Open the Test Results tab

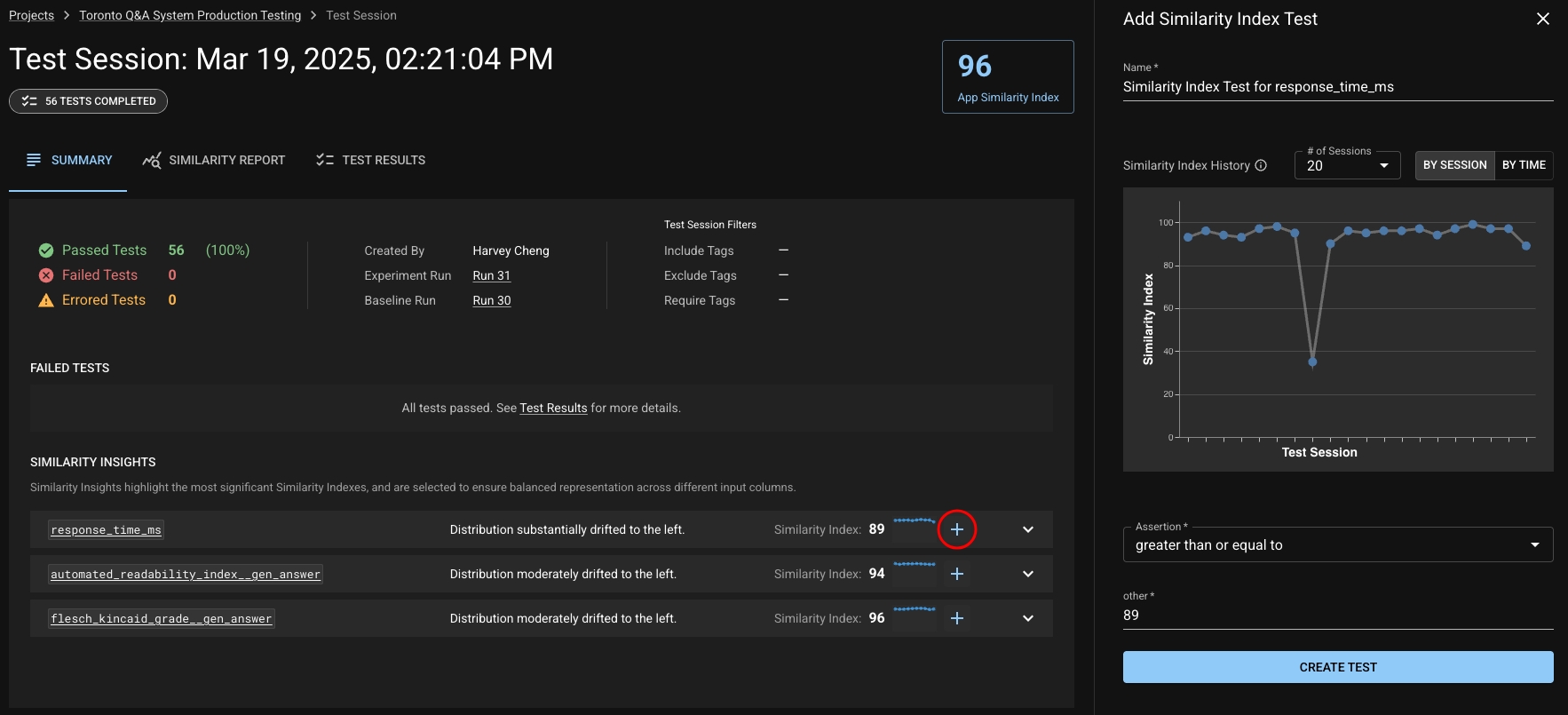coord(371,160)
